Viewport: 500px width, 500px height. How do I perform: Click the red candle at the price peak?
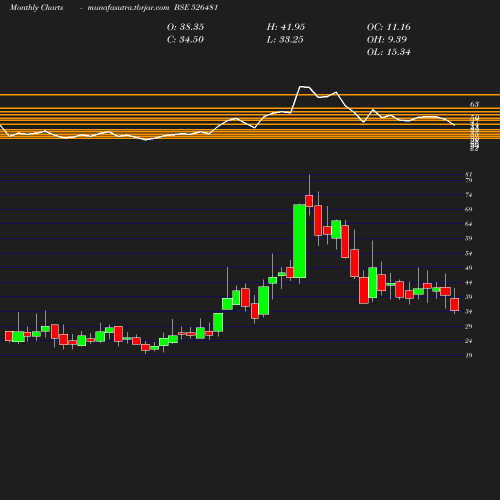309,201
